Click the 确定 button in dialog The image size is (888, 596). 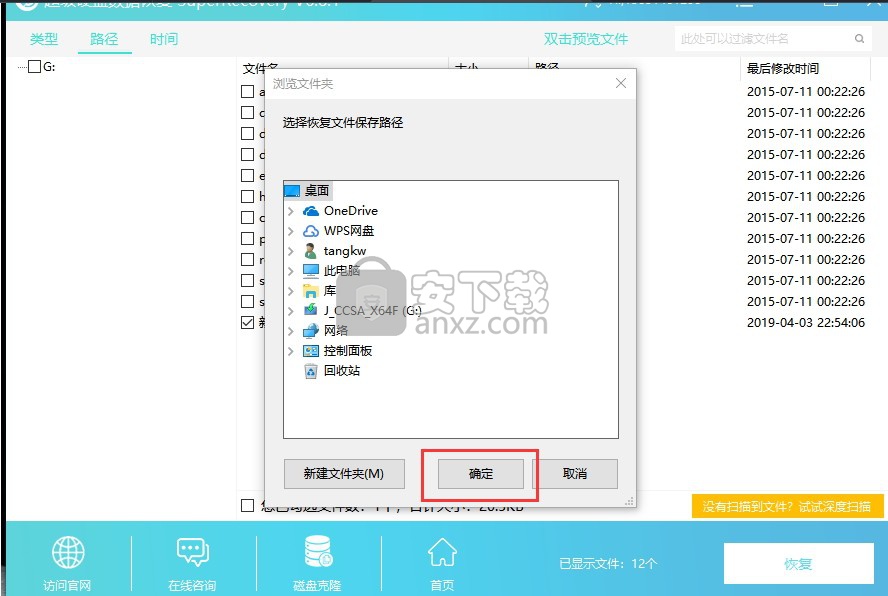[x=481, y=473]
